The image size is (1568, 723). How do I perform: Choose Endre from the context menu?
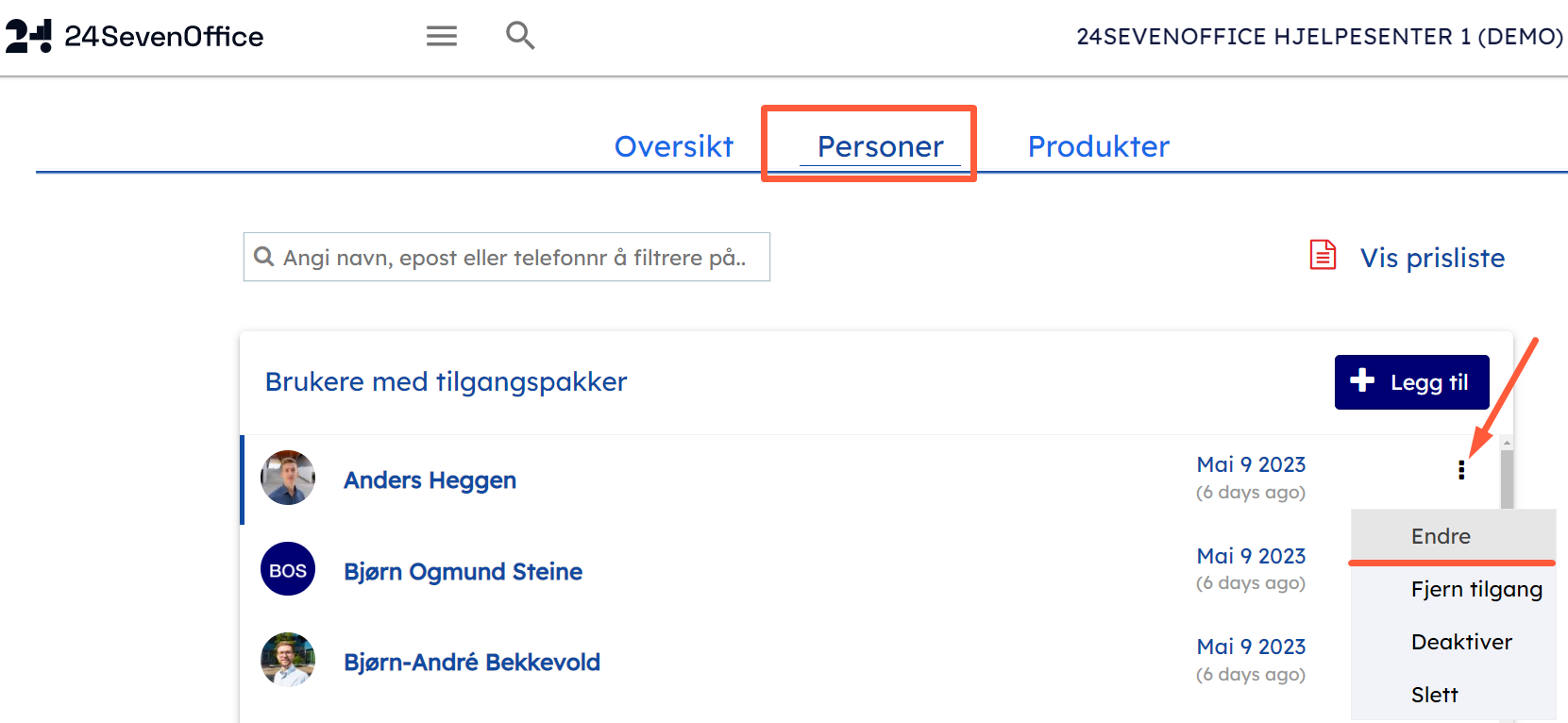[x=1441, y=536]
